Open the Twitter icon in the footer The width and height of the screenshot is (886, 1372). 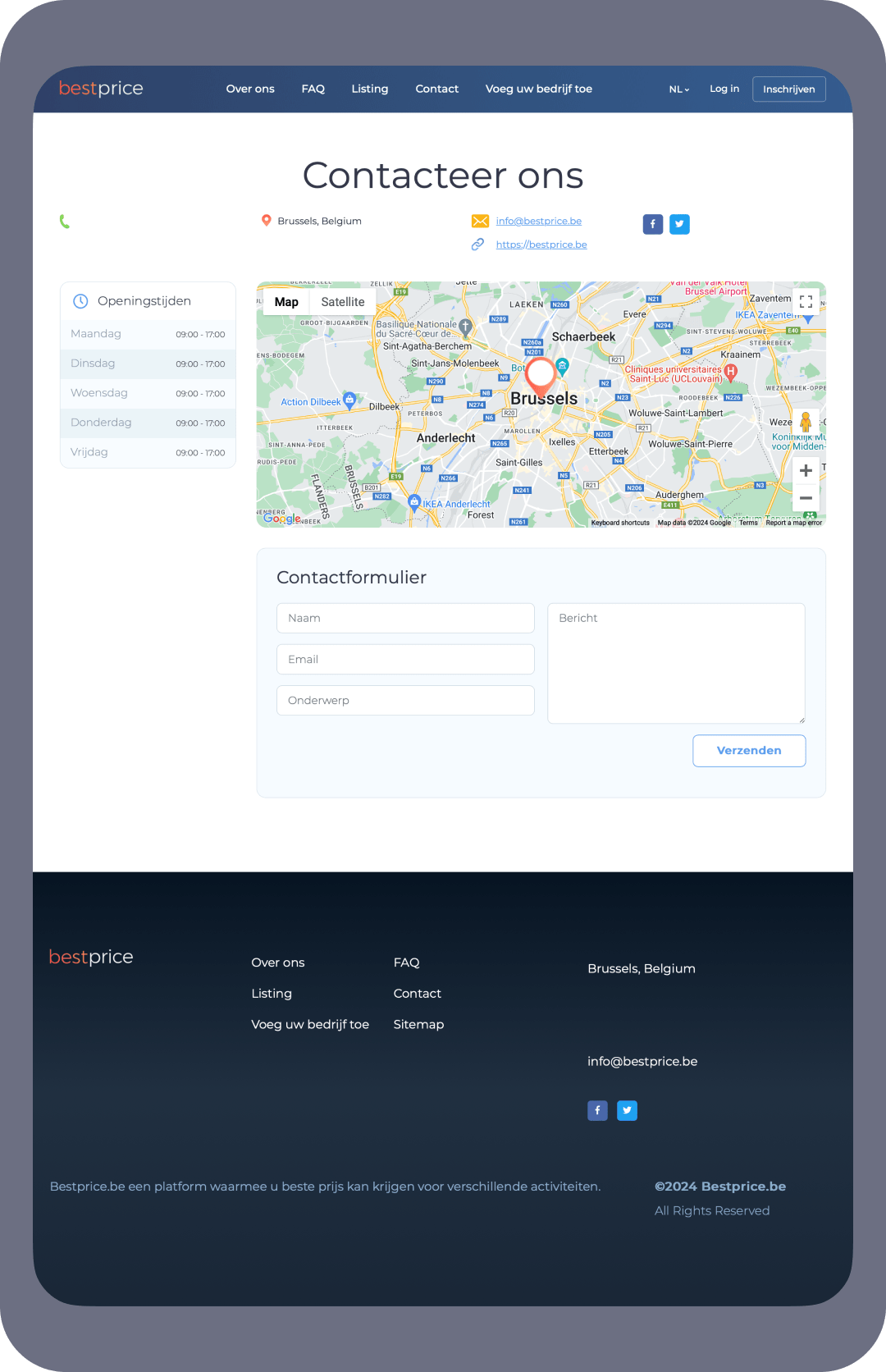627,1110
